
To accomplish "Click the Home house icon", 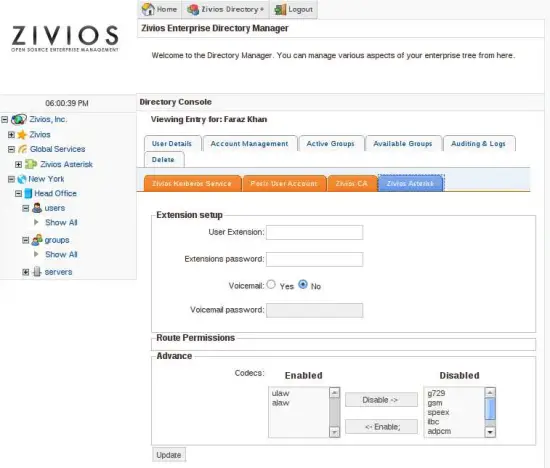I will 148,9.
